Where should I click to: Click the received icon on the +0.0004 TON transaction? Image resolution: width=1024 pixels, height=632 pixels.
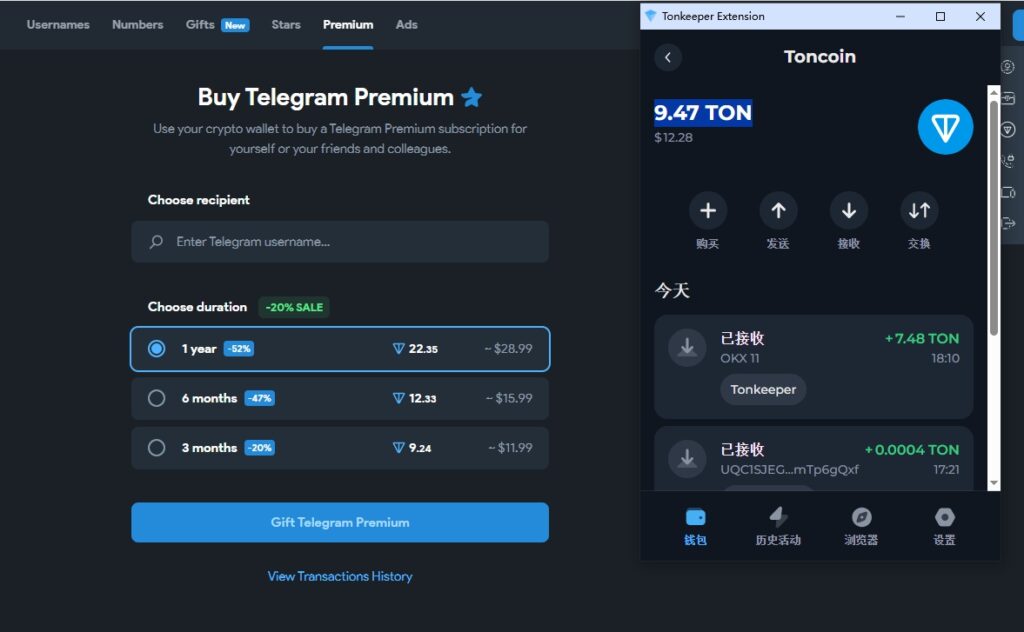tap(687, 459)
